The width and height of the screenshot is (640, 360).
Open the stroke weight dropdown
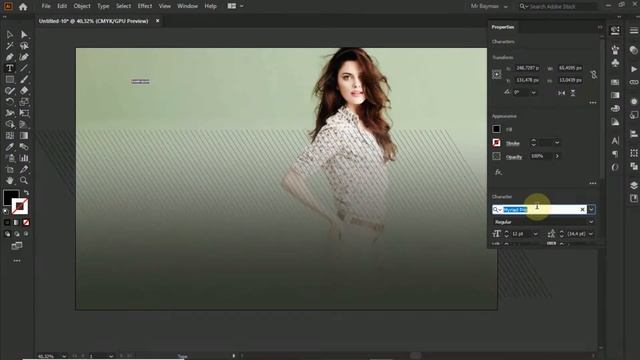557,142
